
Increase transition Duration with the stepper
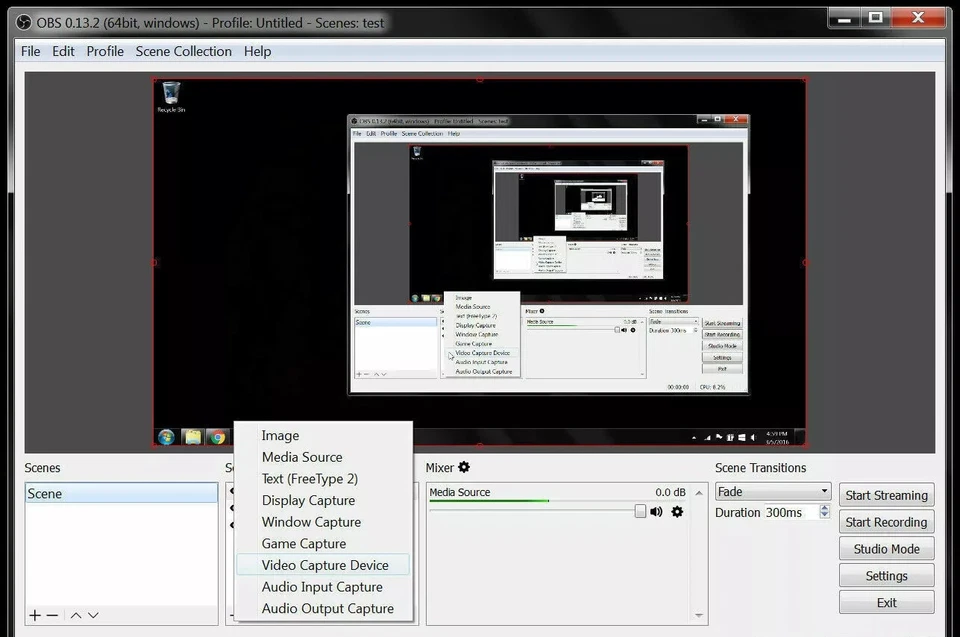coord(824,507)
